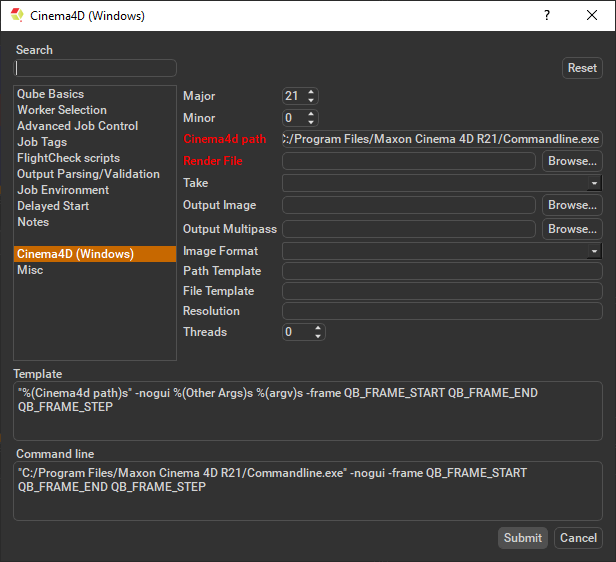Screen dimensions: 616x562
Task: Select Qube Basics in the sidebar
Action: click(50, 94)
